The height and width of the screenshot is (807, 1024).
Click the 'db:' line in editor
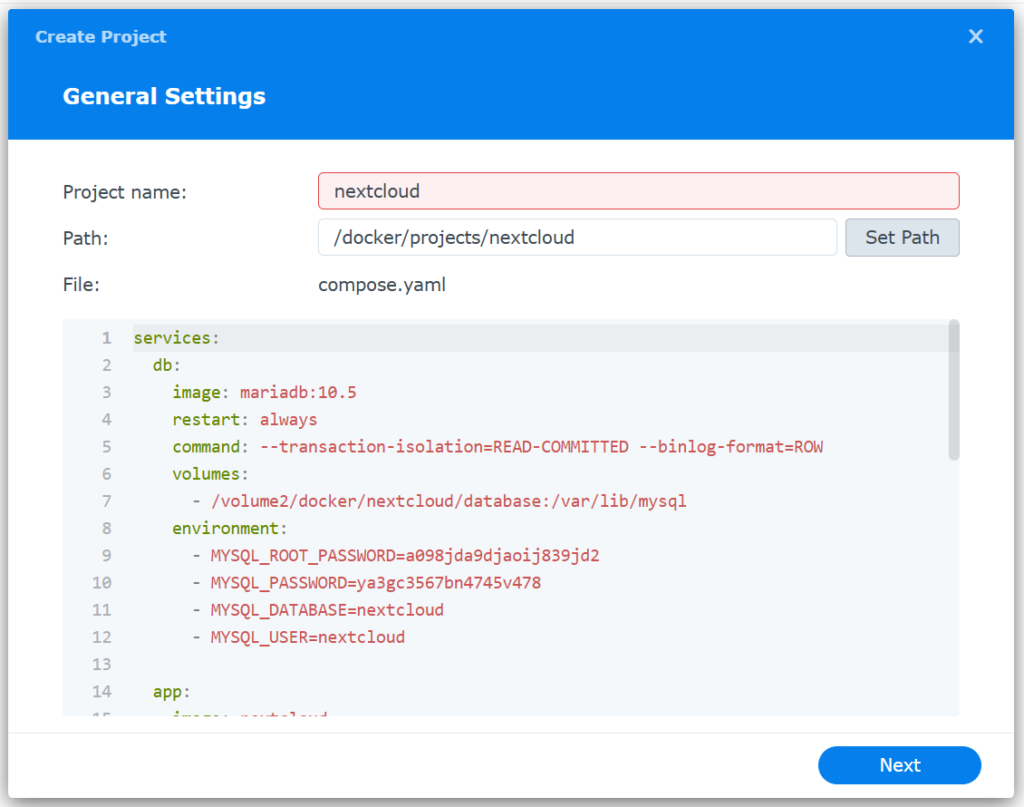click(167, 365)
